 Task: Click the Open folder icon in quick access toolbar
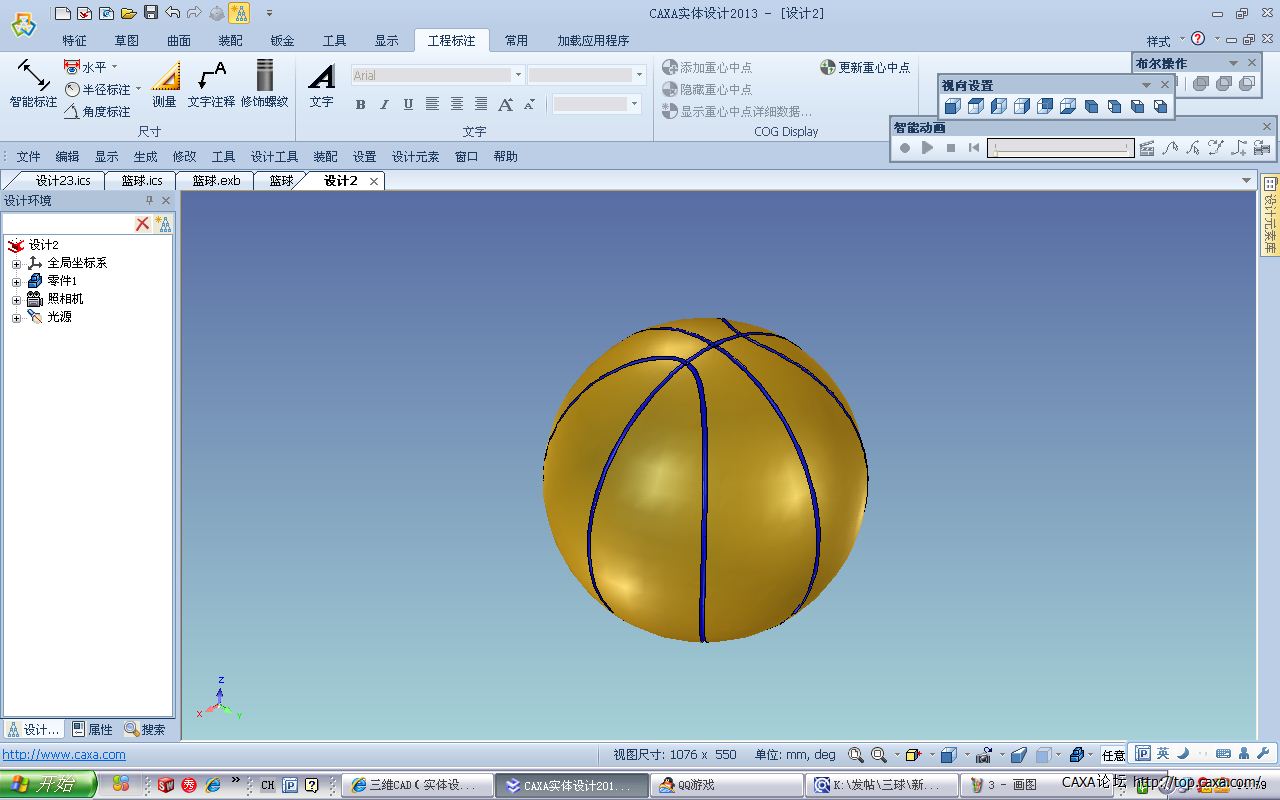[x=128, y=13]
